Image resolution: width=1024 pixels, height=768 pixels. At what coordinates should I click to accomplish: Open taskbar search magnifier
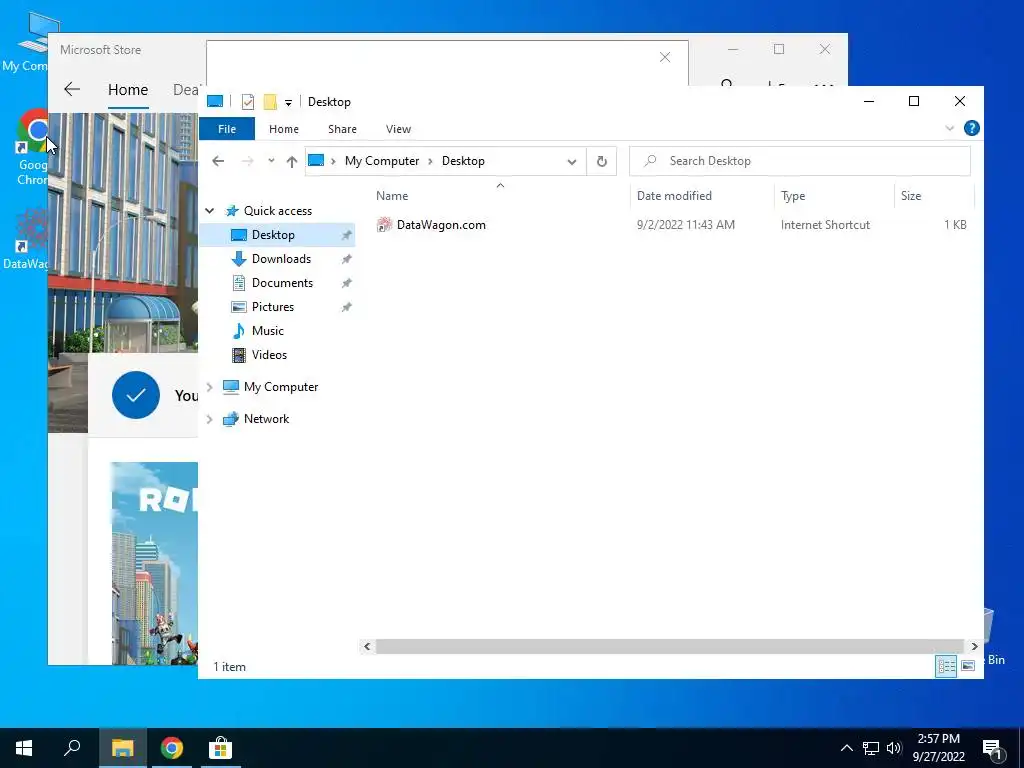(x=72, y=748)
